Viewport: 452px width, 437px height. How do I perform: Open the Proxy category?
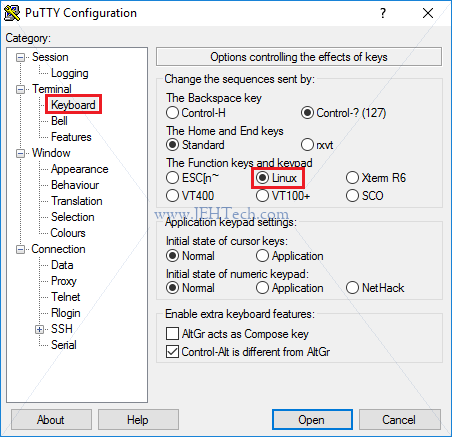pyautogui.click(x=64, y=281)
